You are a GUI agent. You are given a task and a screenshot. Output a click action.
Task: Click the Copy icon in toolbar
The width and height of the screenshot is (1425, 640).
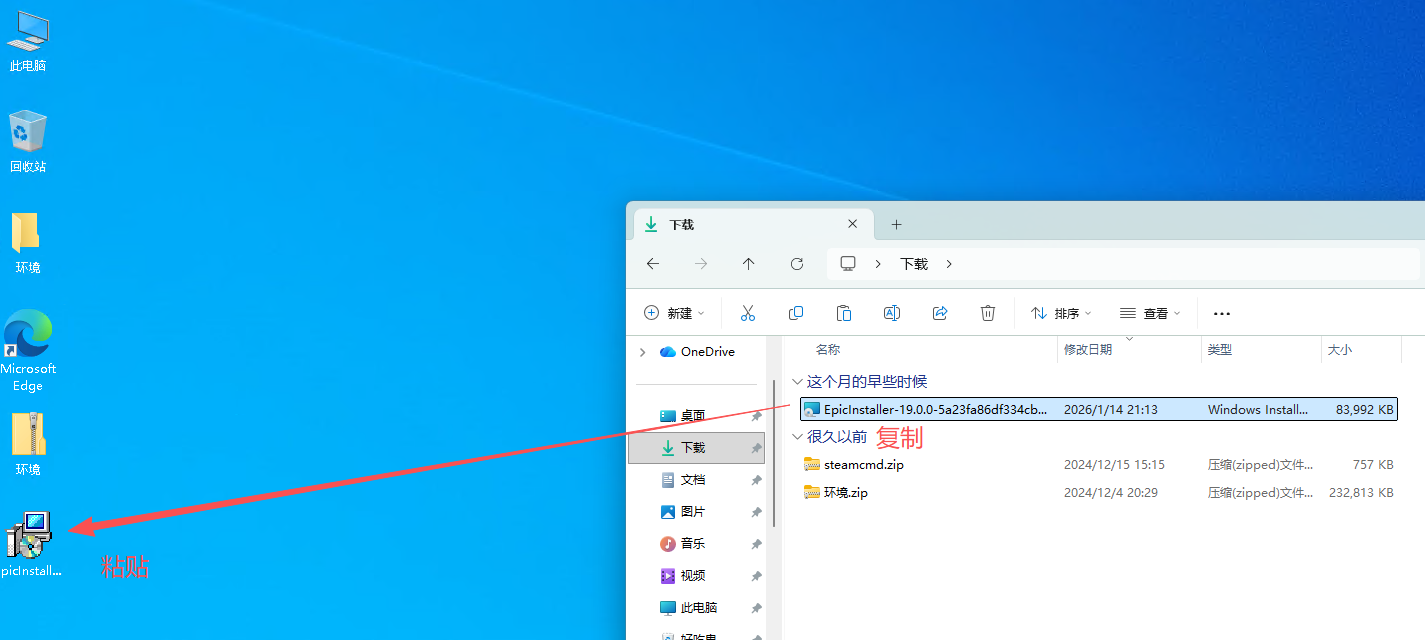click(796, 313)
